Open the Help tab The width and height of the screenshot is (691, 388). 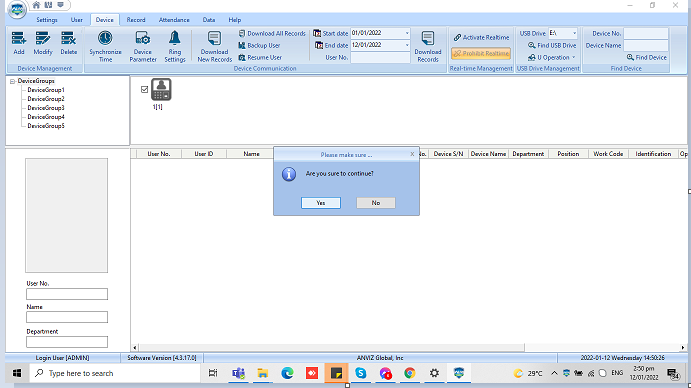tap(234, 20)
